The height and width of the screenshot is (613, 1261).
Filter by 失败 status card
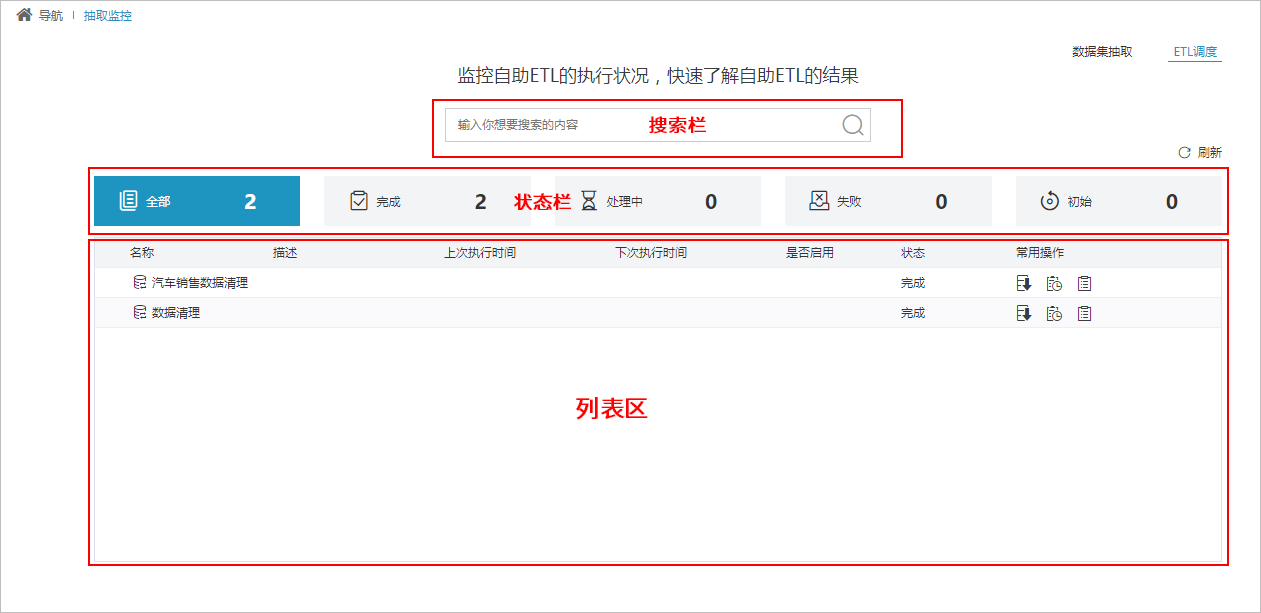point(888,201)
